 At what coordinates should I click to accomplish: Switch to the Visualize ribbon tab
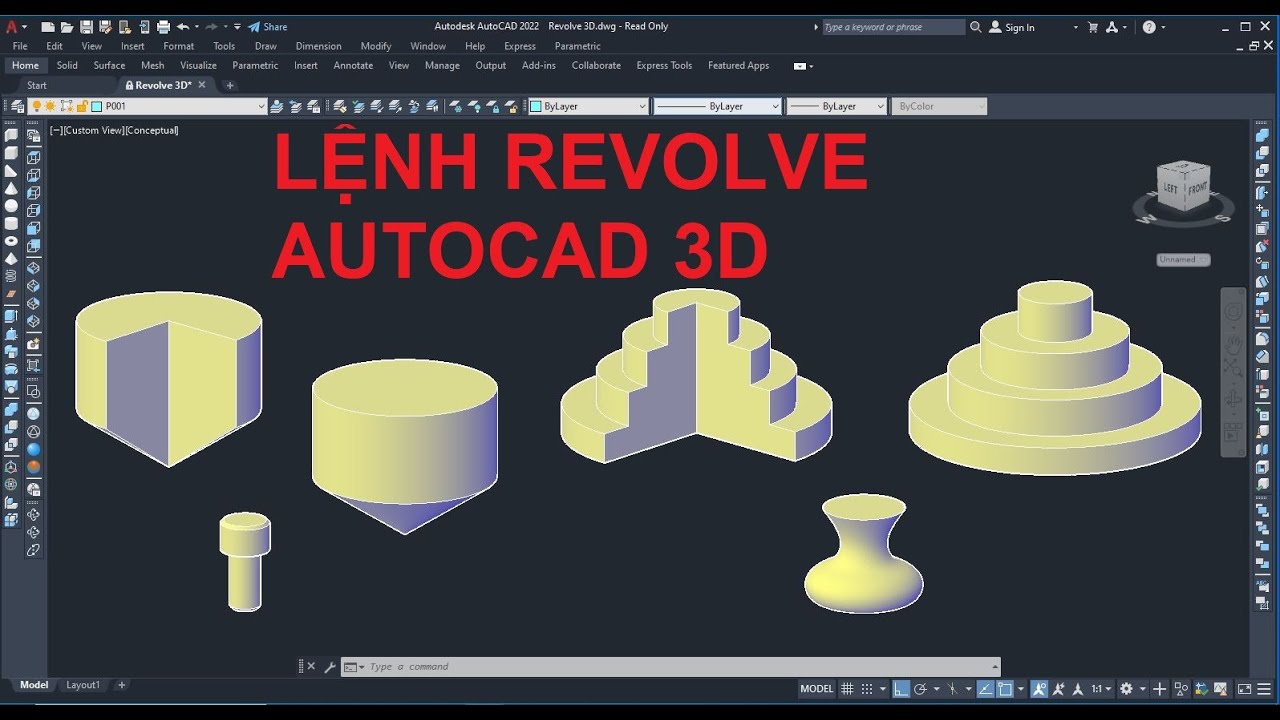[198, 65]
